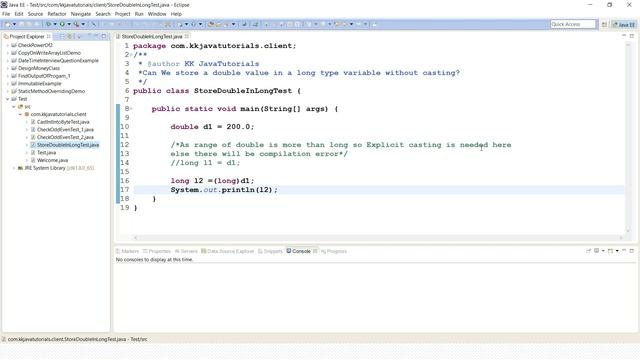Maximize the editor area
This screenshot has width=640, height=360.
click(631, 36)
